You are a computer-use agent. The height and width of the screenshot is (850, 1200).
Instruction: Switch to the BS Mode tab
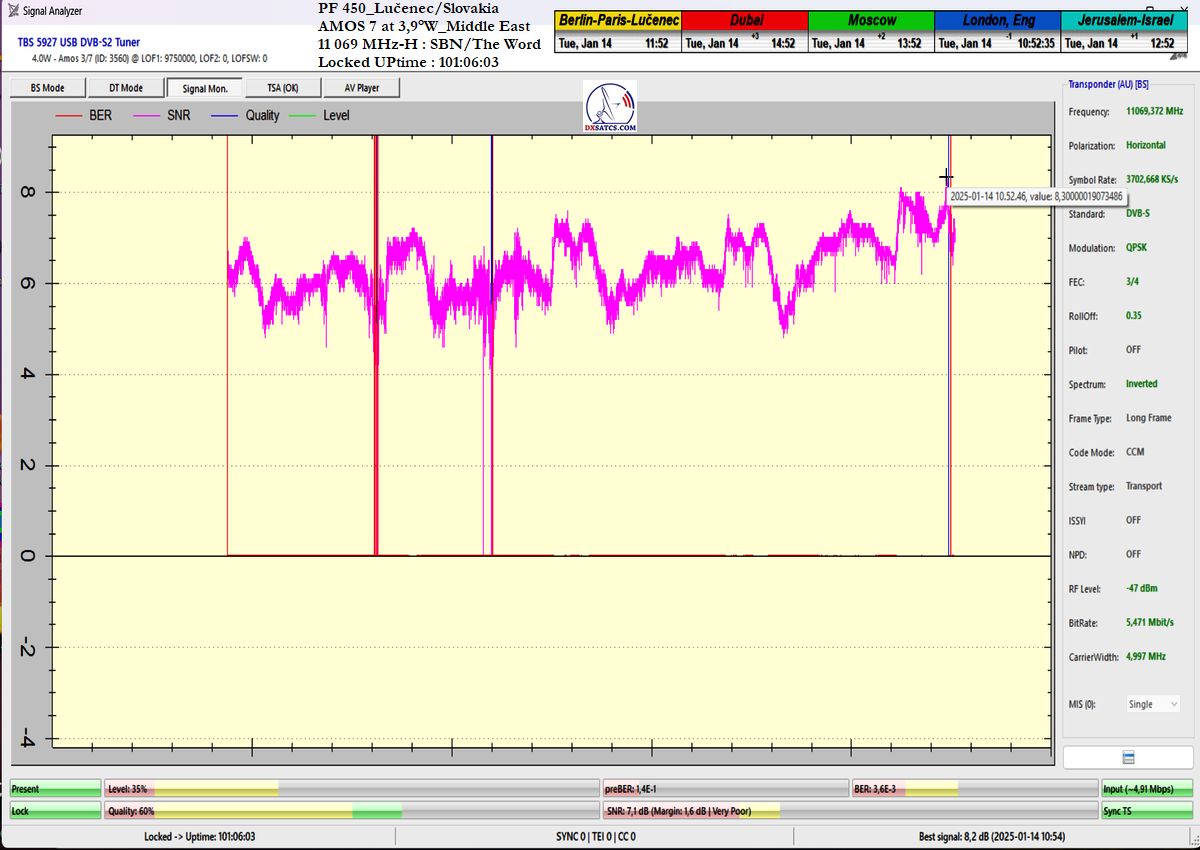coord(47,88)
